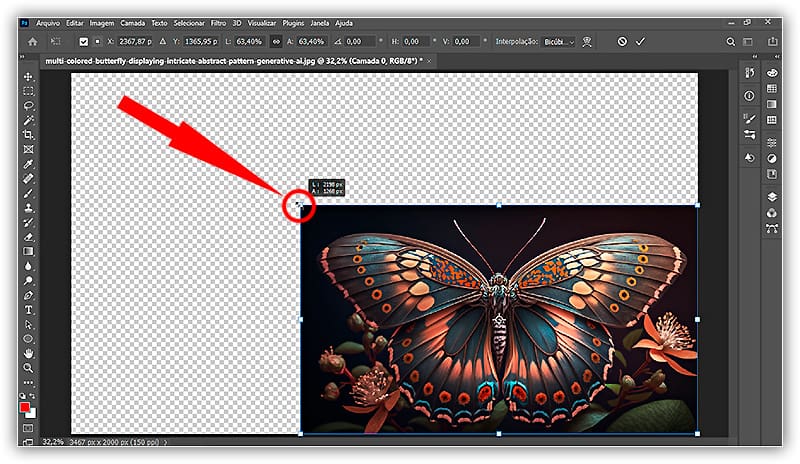Toggle relative positioning triangle for reference point
The image size is (800, 464).
(163, 42)
